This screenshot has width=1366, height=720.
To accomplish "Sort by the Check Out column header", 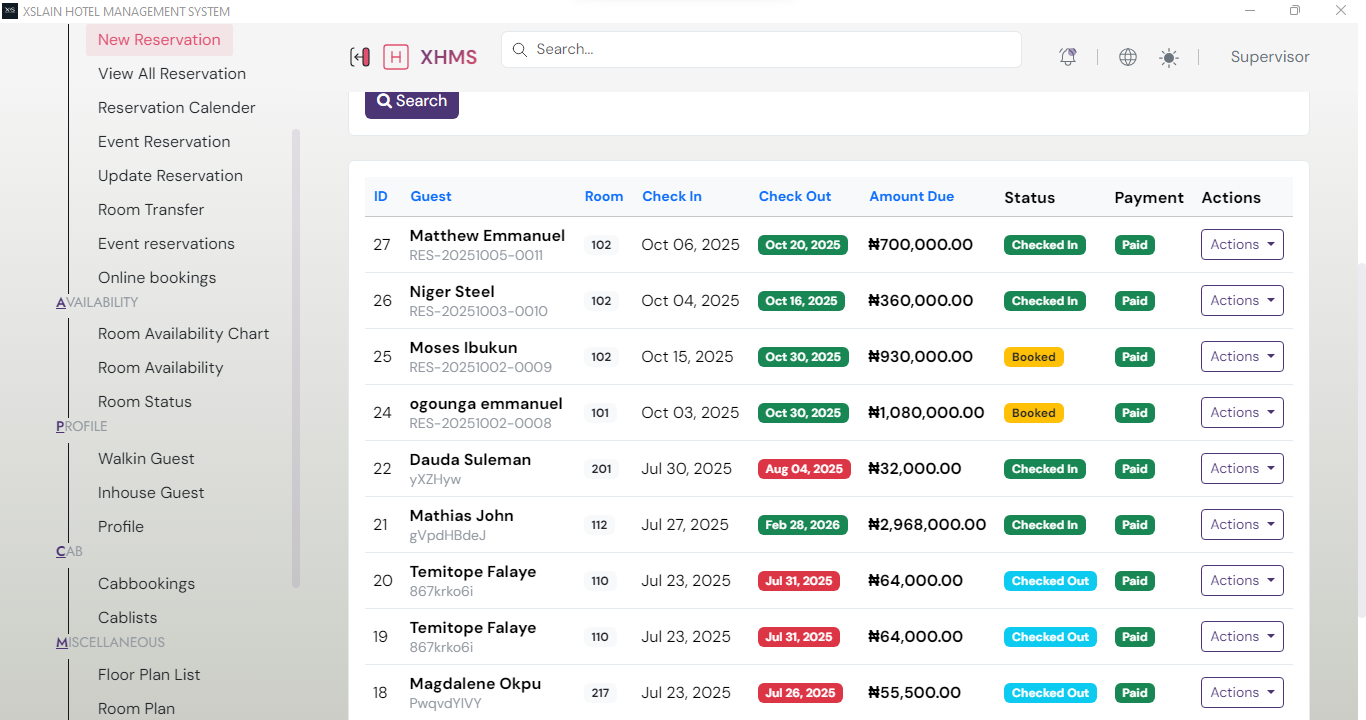I will 794,196.
